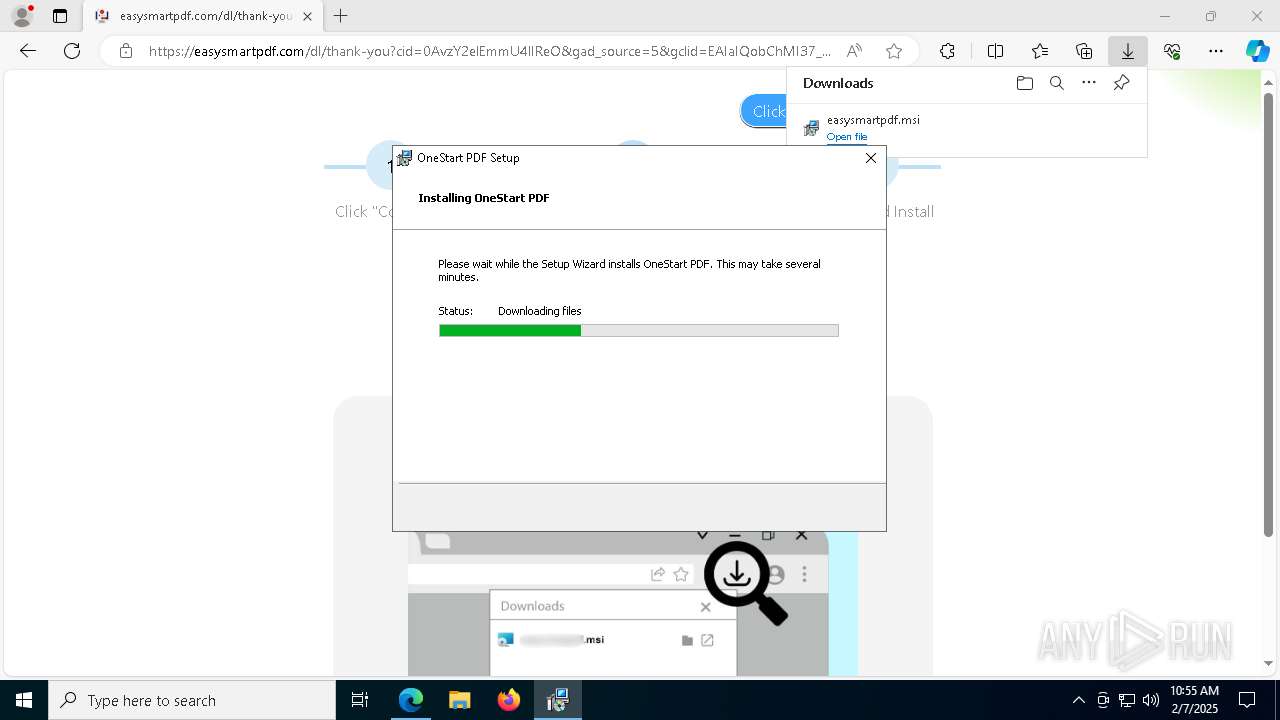Open the Edge profile avatar
The height and width of the screenshot is (720, 1280).
pyautogui.click(x=22, y=16)
